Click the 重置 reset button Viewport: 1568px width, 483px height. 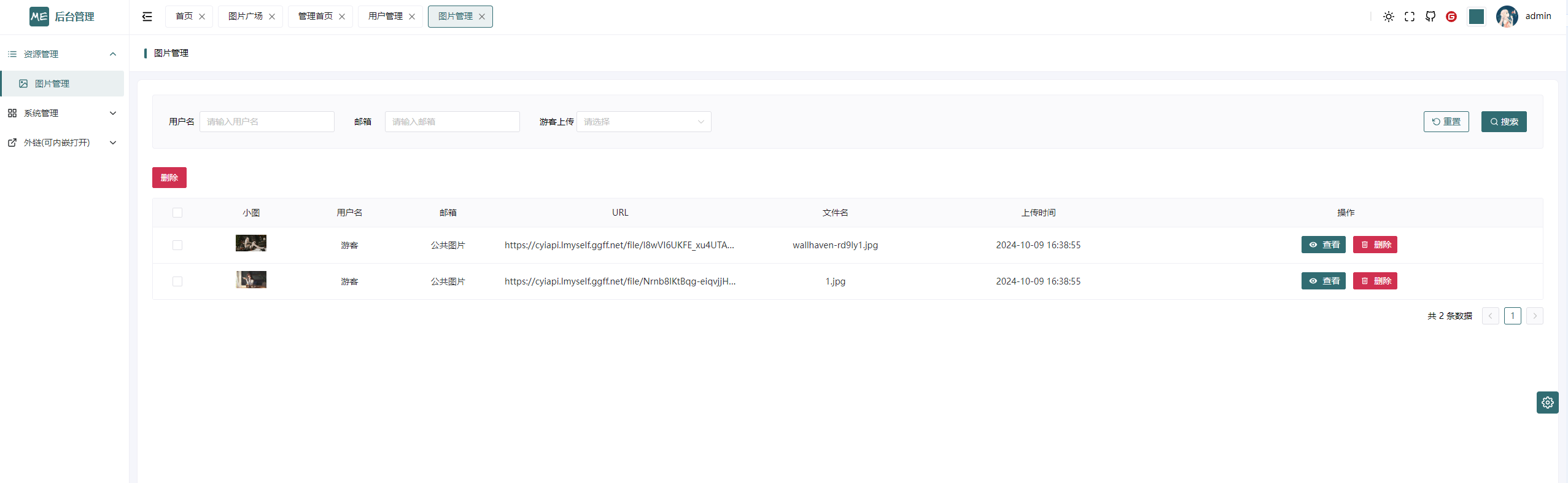(1446, 122)
